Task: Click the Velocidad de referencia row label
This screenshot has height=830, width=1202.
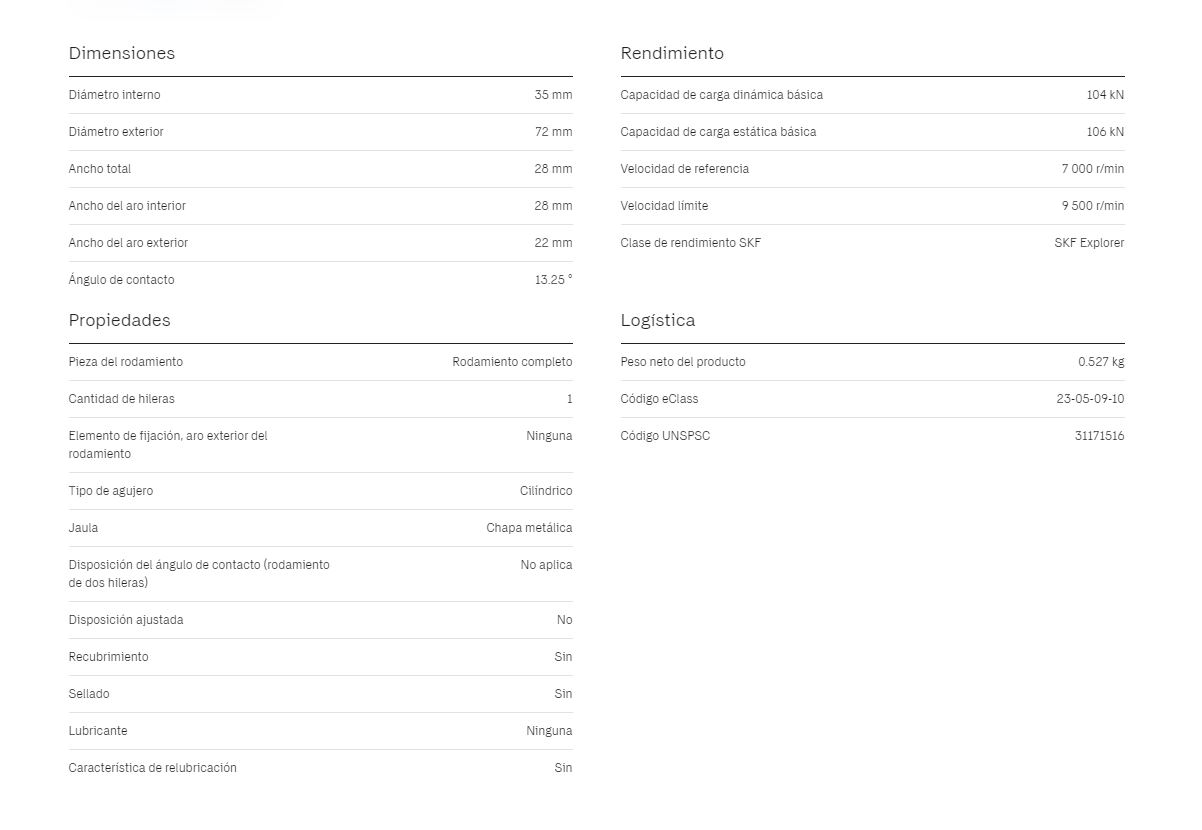Action: coord(684,169)
